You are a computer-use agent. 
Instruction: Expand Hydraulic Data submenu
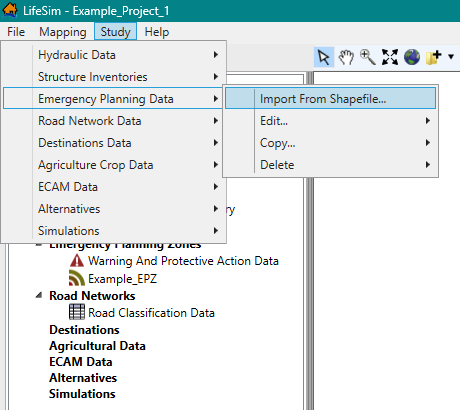(x=114, y=55)
